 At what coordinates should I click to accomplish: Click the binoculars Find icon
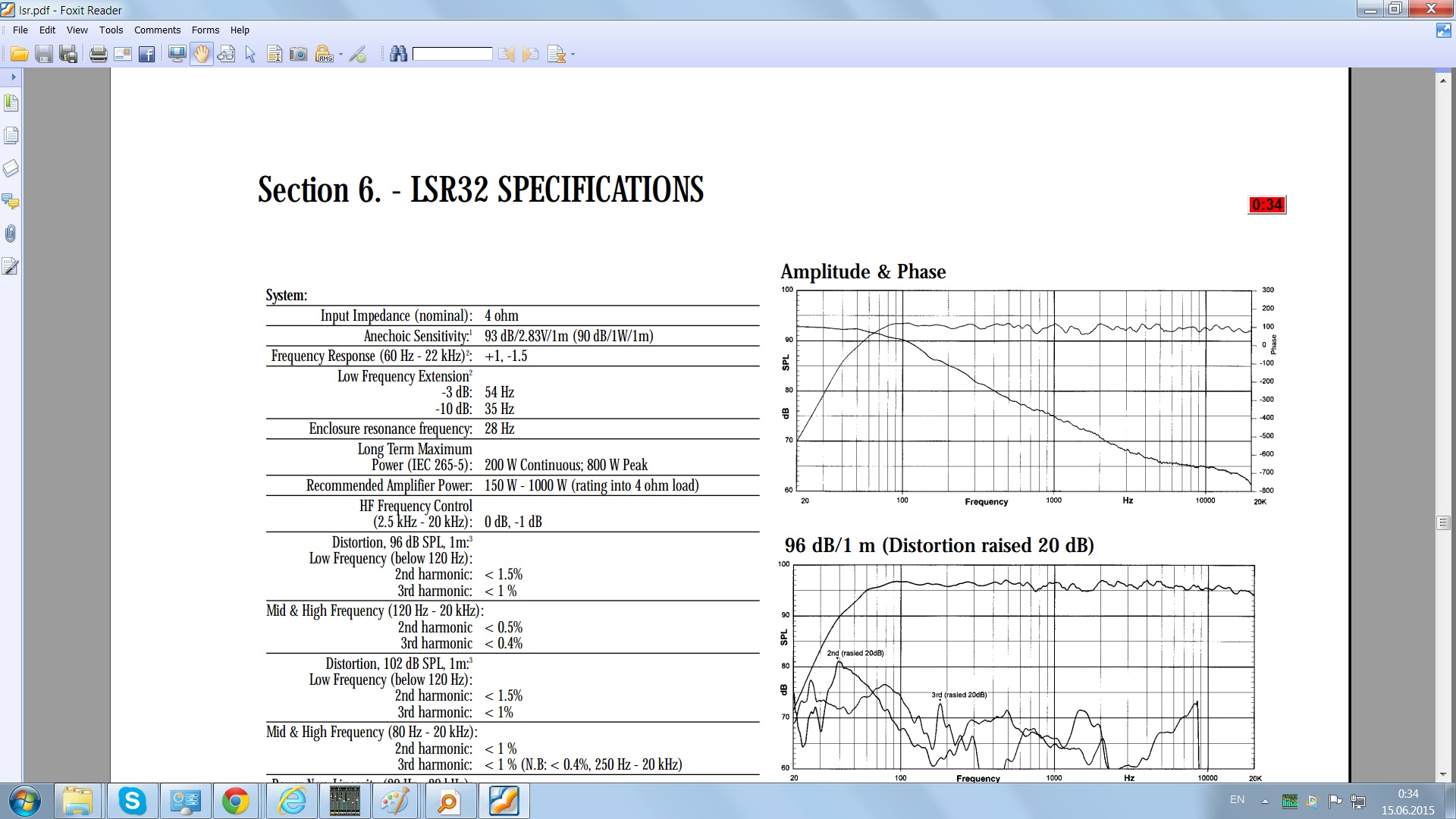pos(398,54)
